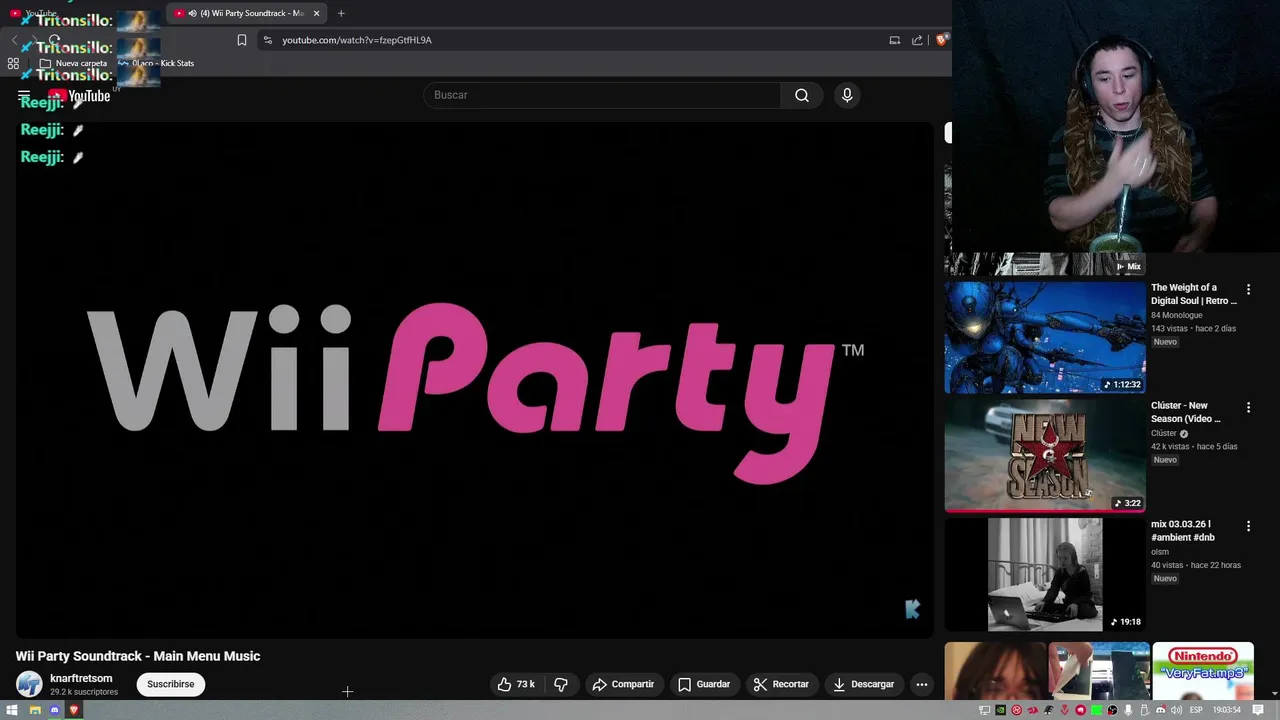Clip the video with Recortar
The height and width of the screenshot is (720, 1280).
[x=781, y=684]
